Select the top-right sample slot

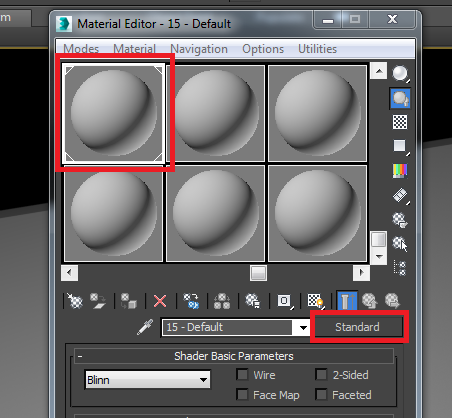318,113
